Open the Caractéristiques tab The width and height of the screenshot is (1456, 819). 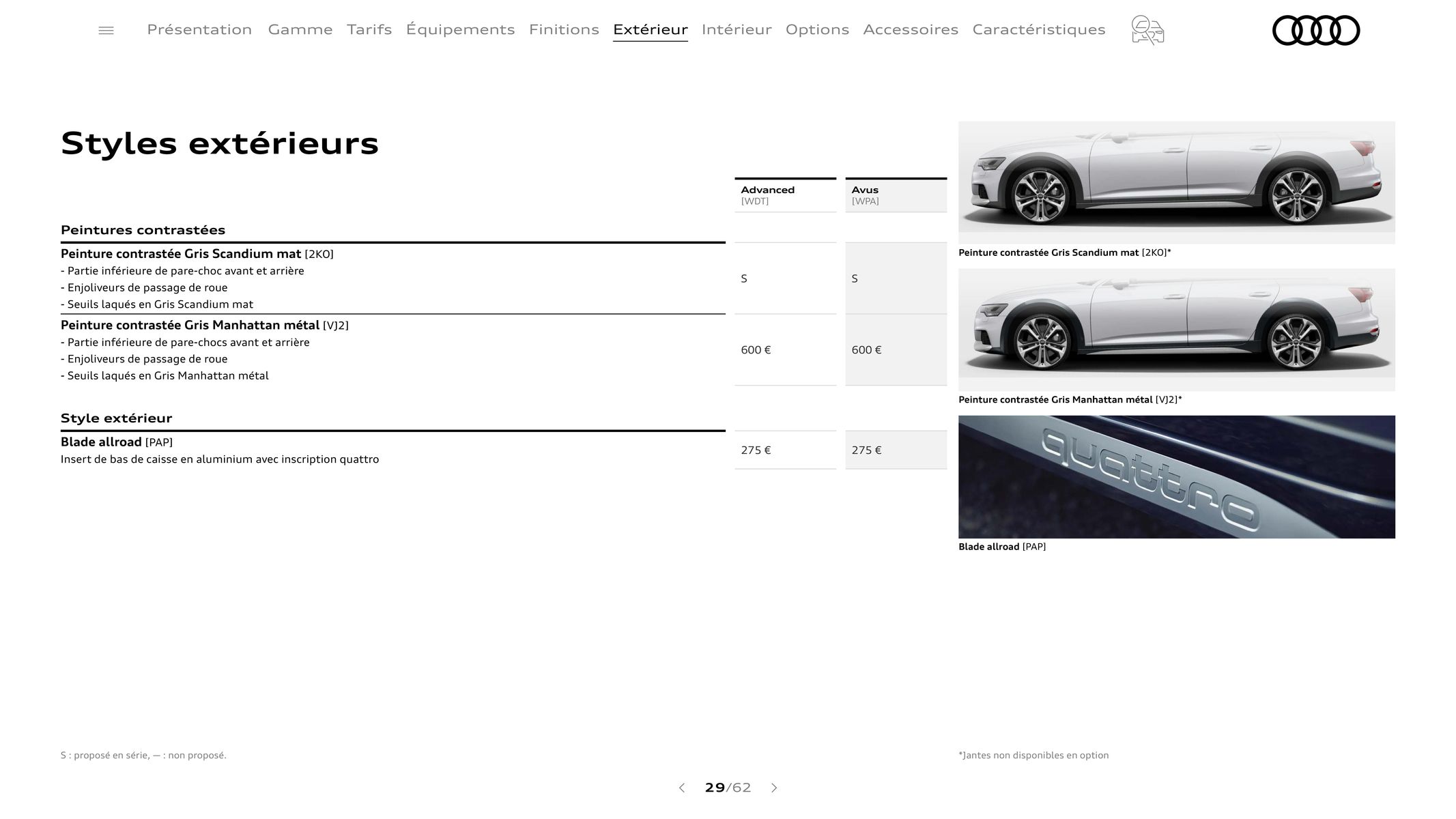point(1039,29)
